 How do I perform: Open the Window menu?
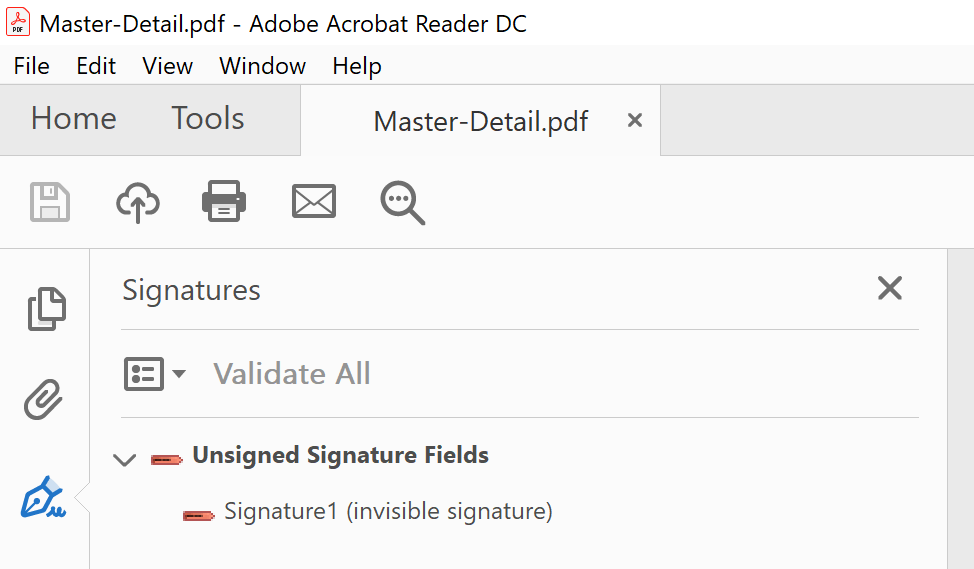tap(262, 66)
